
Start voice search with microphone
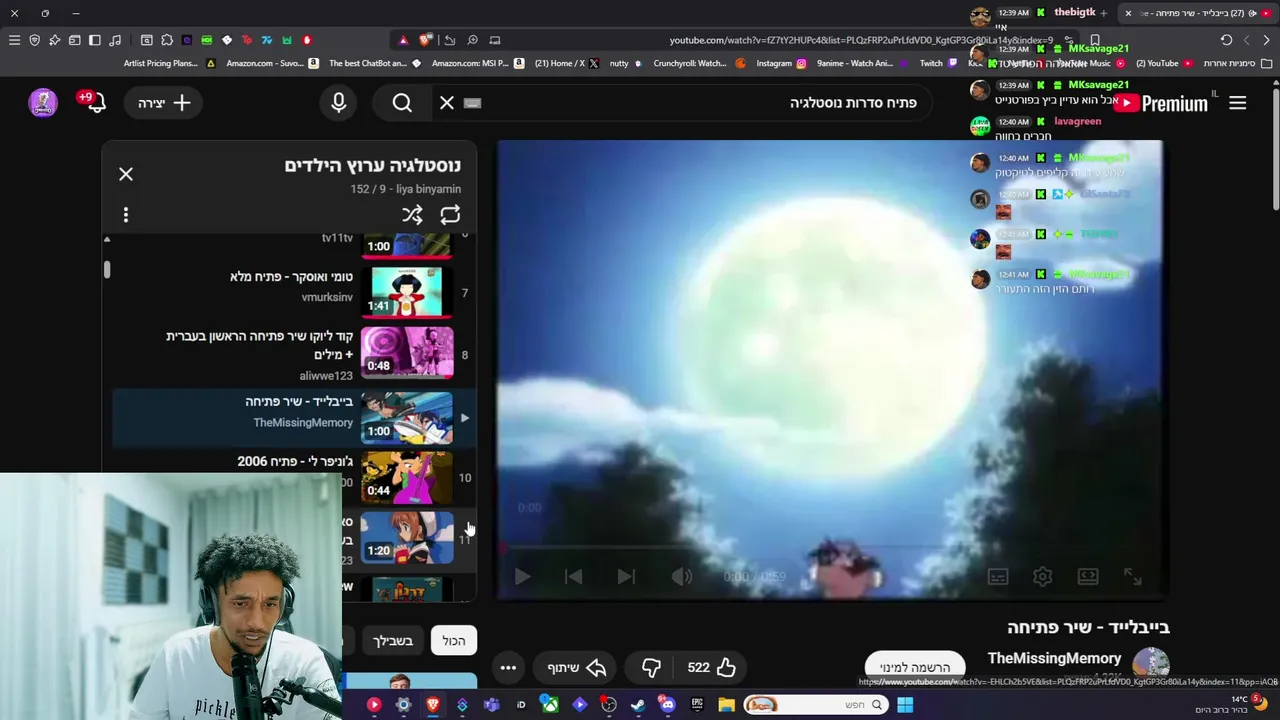click(x=338, y=102)
